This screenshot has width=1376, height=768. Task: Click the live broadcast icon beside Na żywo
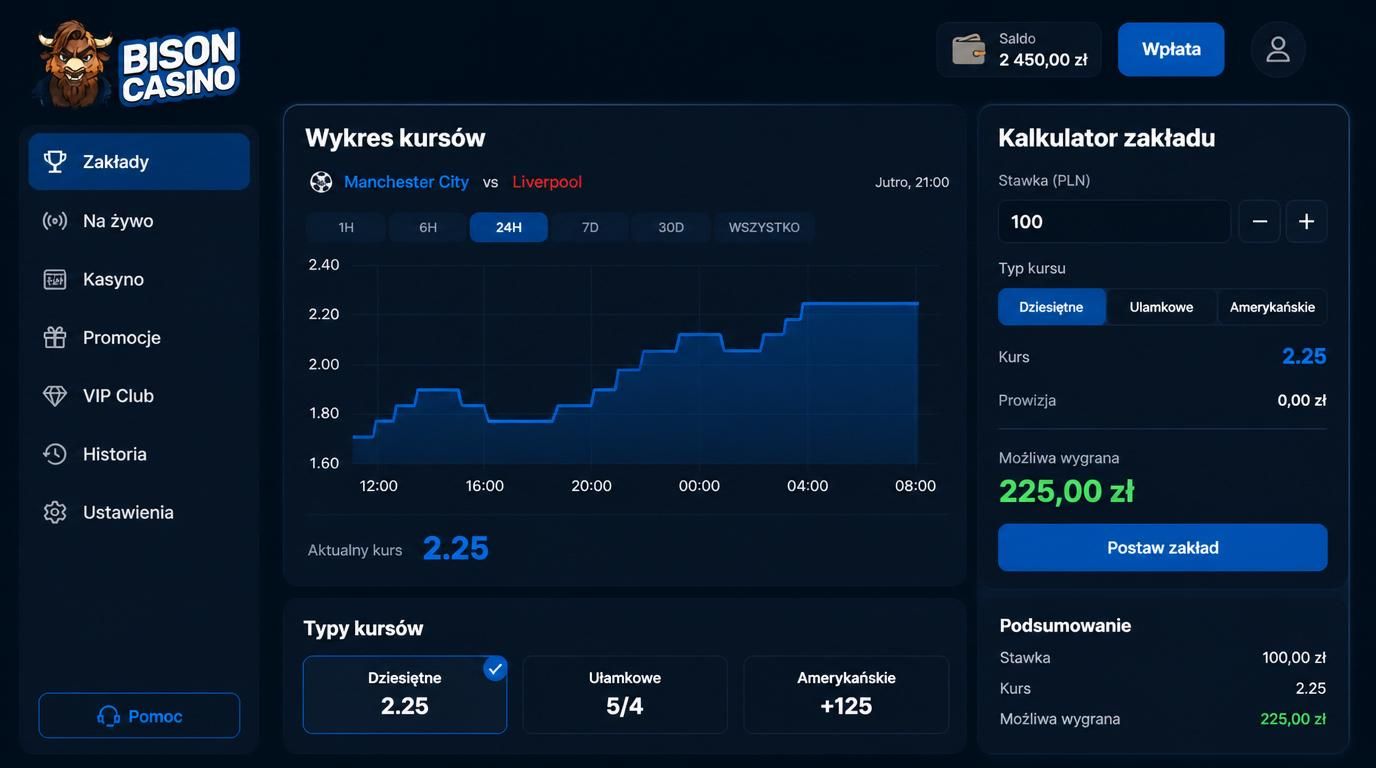coord(55,220)
